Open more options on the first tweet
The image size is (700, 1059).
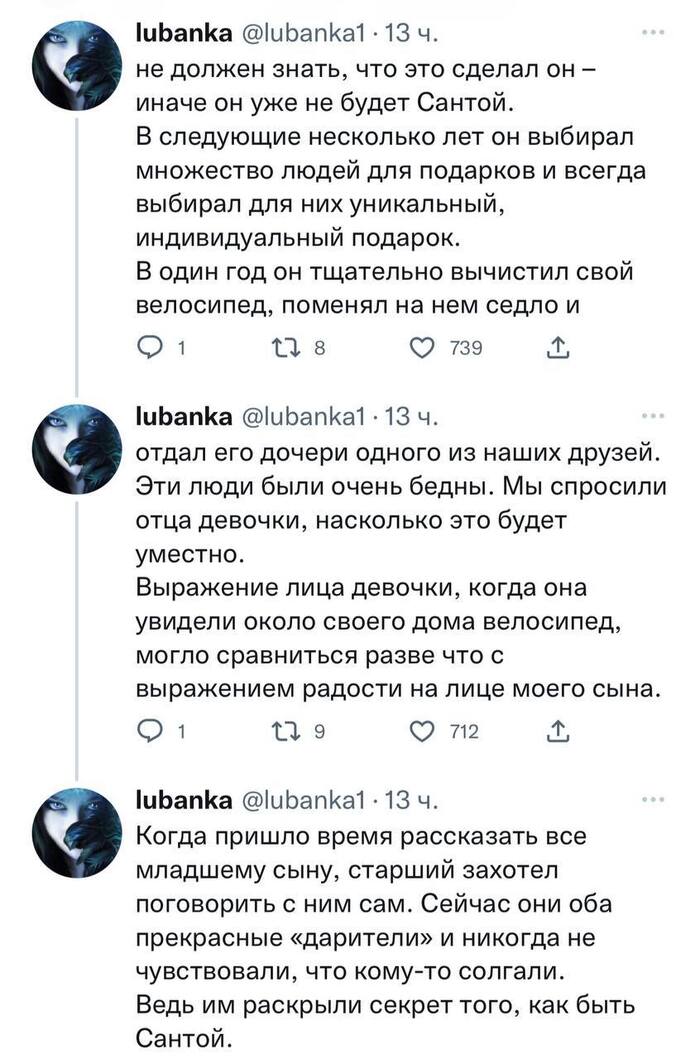(x=653, y=33)
